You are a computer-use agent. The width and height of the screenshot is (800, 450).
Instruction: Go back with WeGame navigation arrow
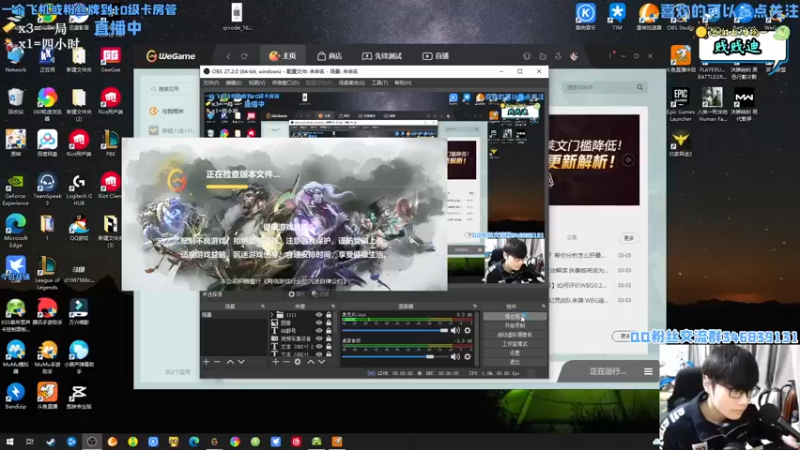(228, 56)
